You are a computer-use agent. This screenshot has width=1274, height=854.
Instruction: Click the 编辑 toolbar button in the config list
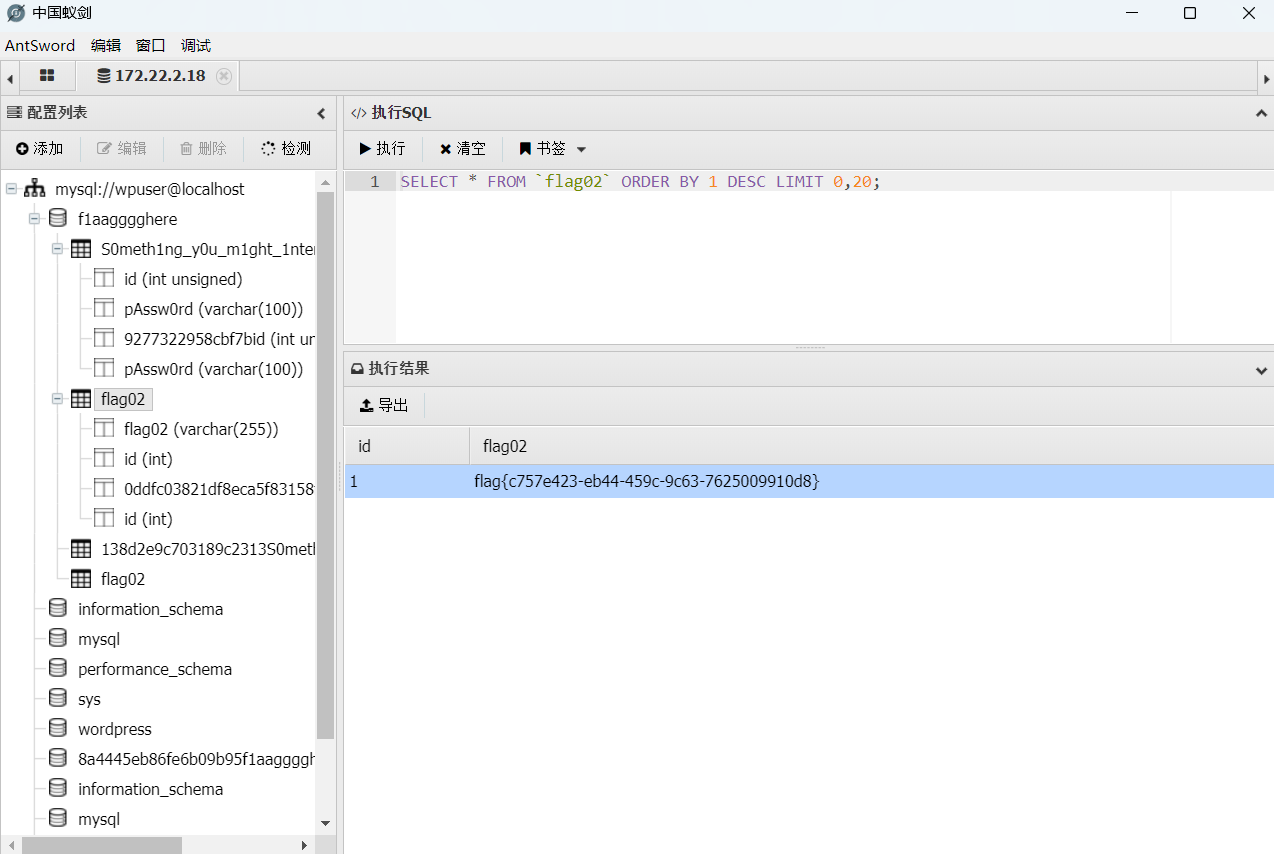(x=122, y=148)
